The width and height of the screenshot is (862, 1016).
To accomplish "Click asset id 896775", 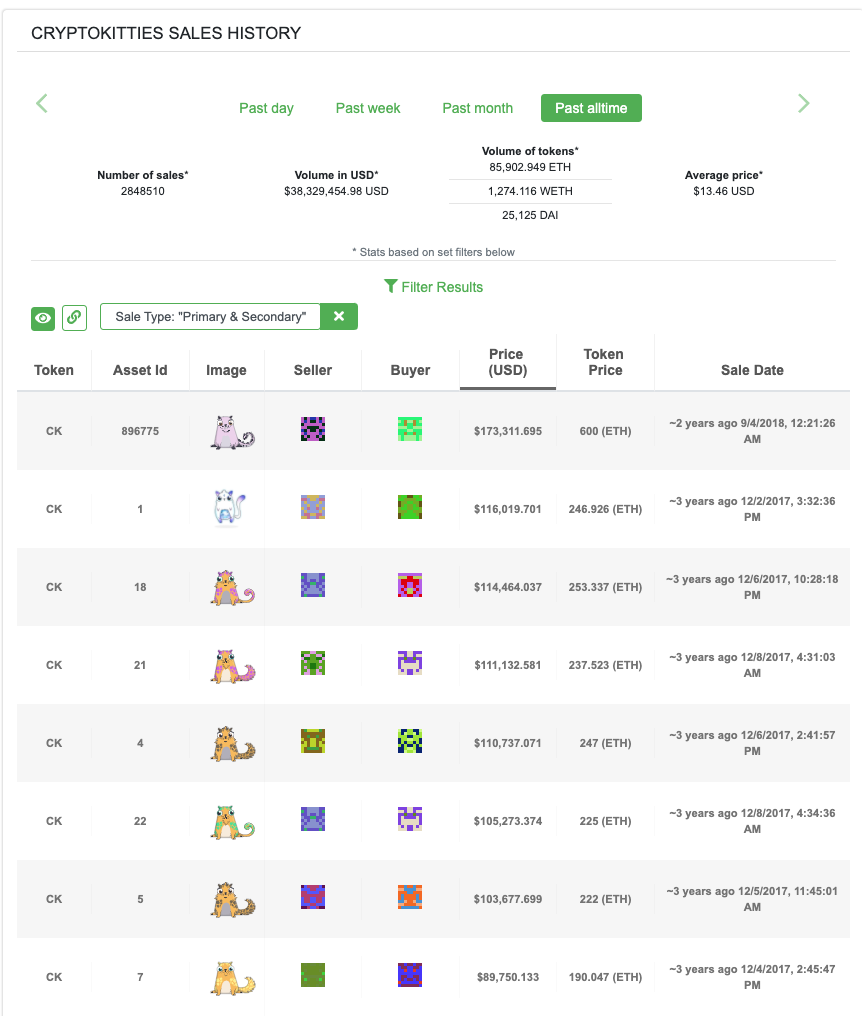I will click(140, 431).
